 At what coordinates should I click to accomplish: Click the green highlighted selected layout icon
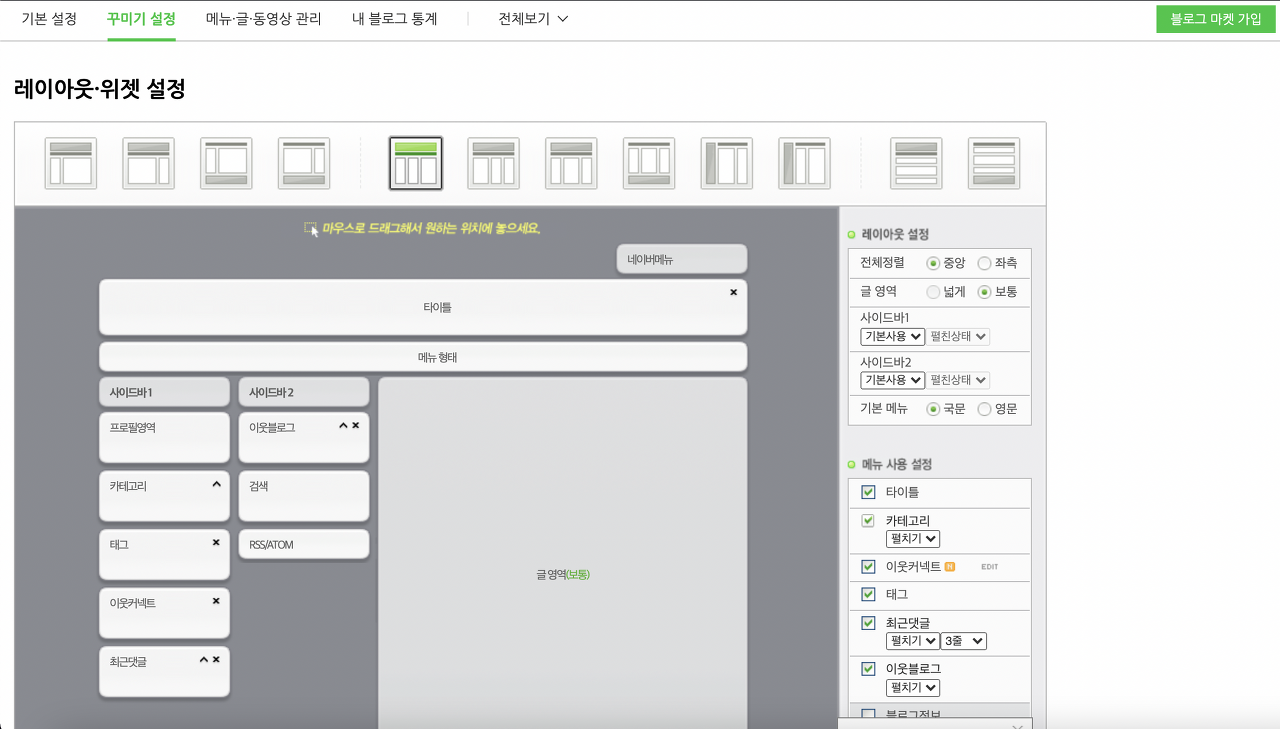415,163
